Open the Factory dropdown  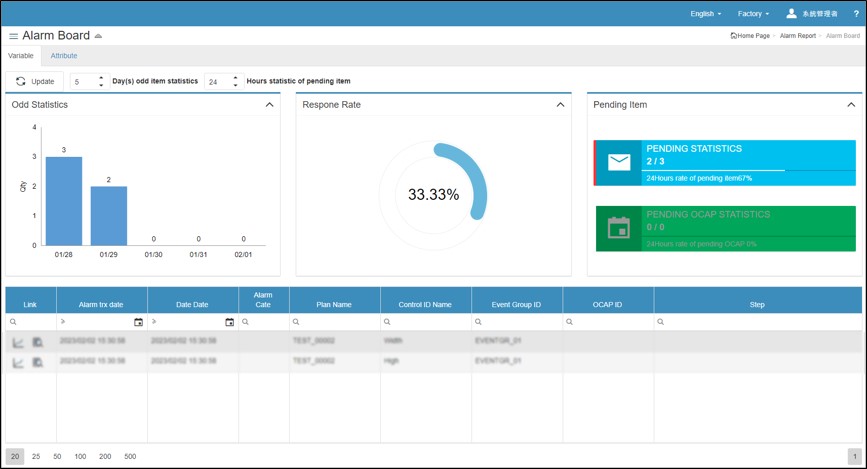click(x=753, y=14)
